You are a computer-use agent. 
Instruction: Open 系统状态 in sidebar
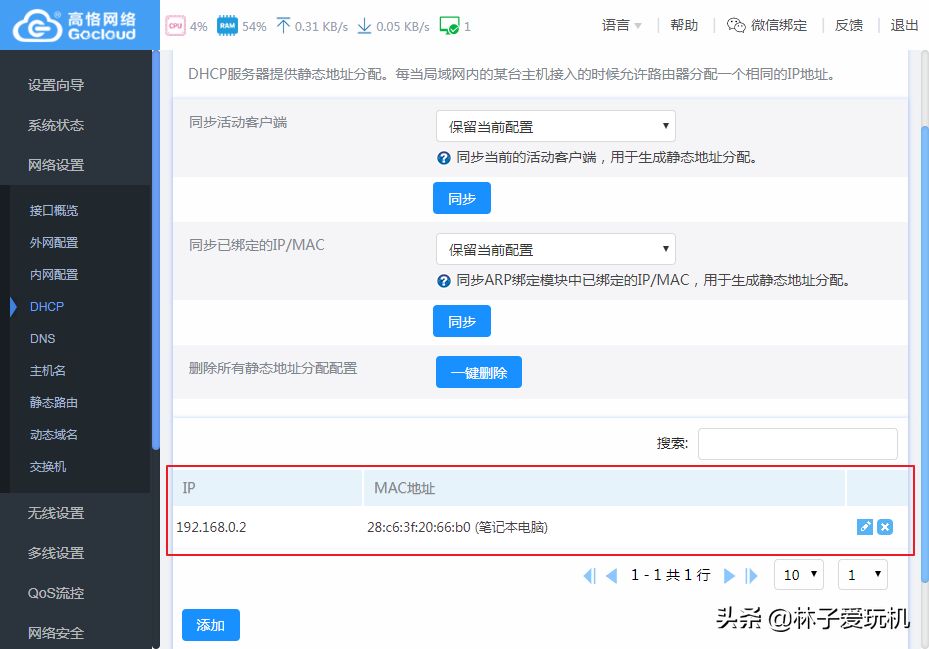56,125
